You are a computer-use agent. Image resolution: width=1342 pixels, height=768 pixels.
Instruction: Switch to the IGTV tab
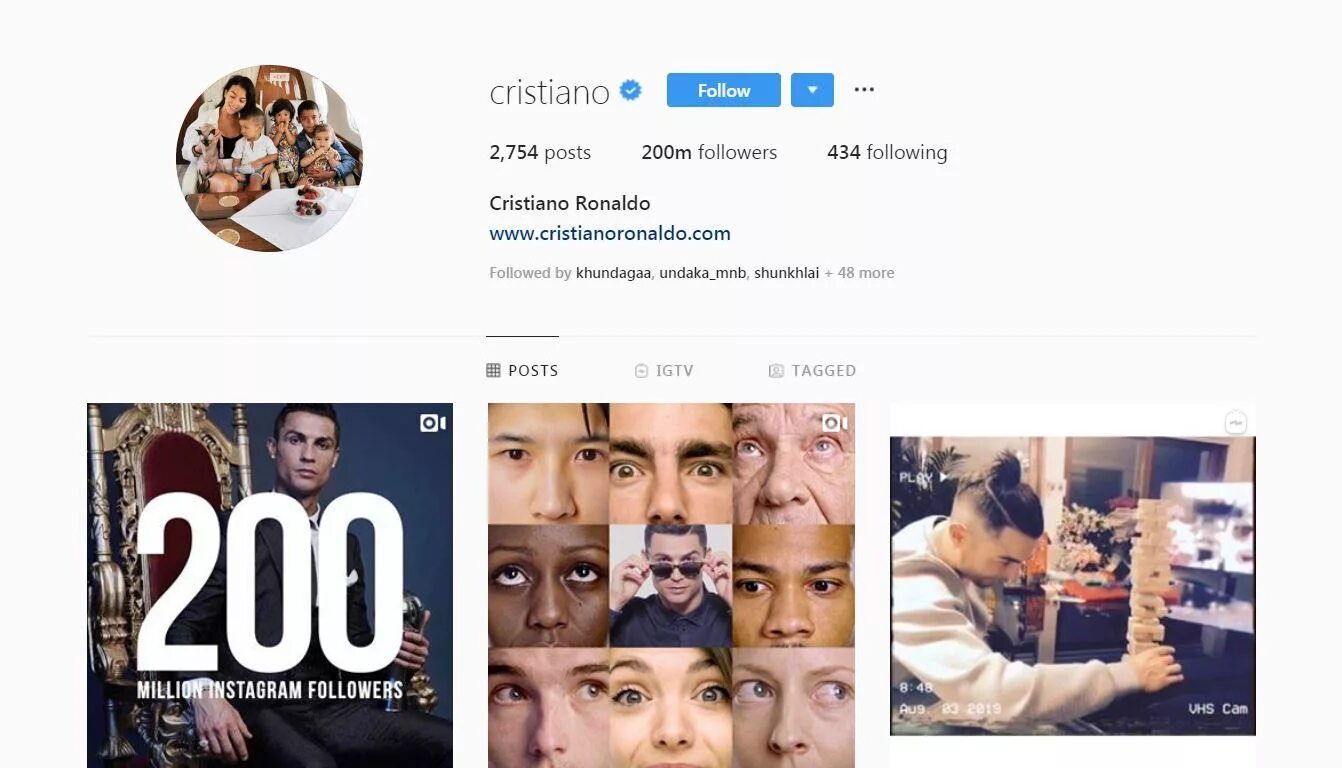pyautogui.click(x=664, y=371)
